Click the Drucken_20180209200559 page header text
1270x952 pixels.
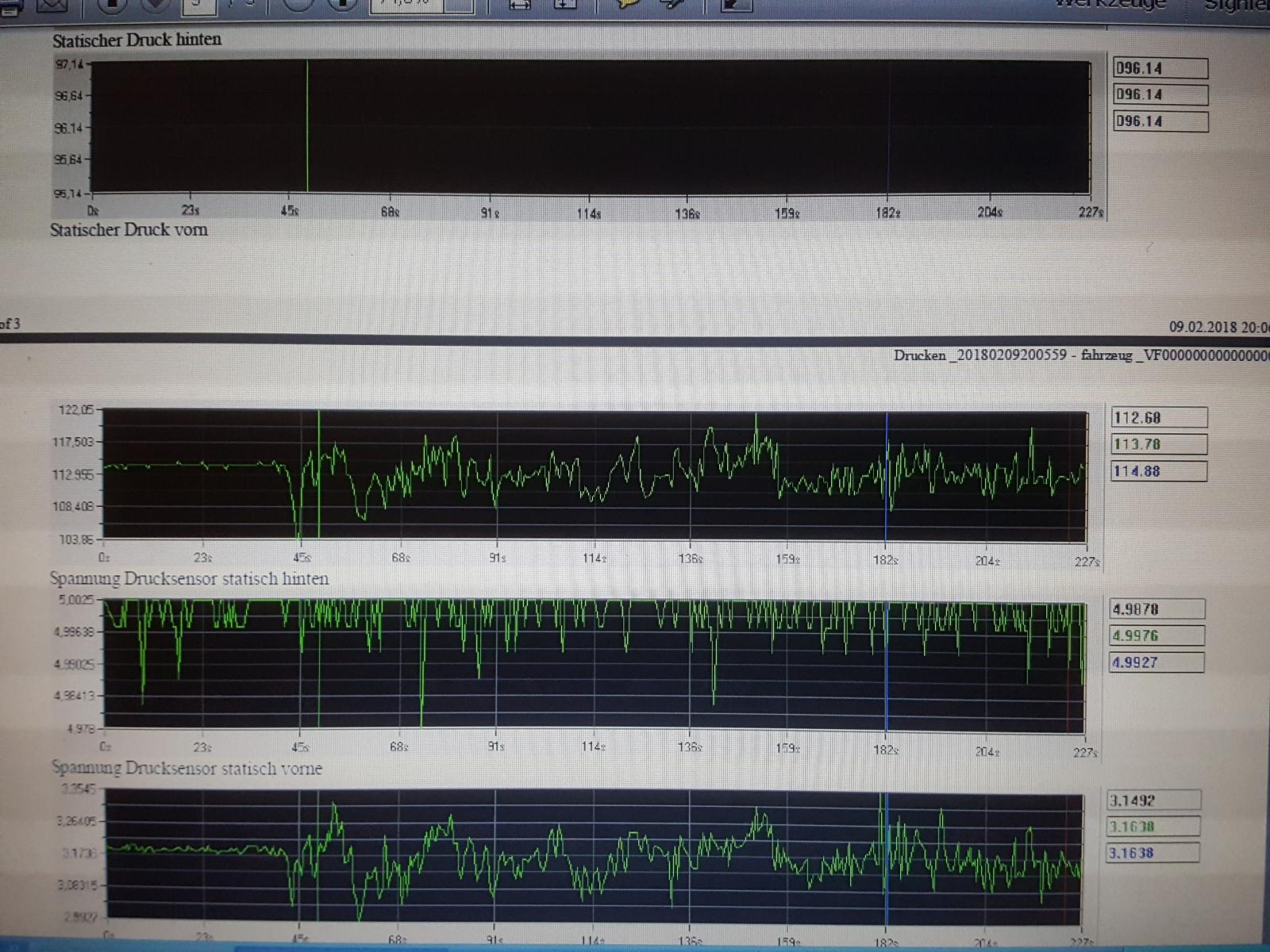click(1081, 355)
